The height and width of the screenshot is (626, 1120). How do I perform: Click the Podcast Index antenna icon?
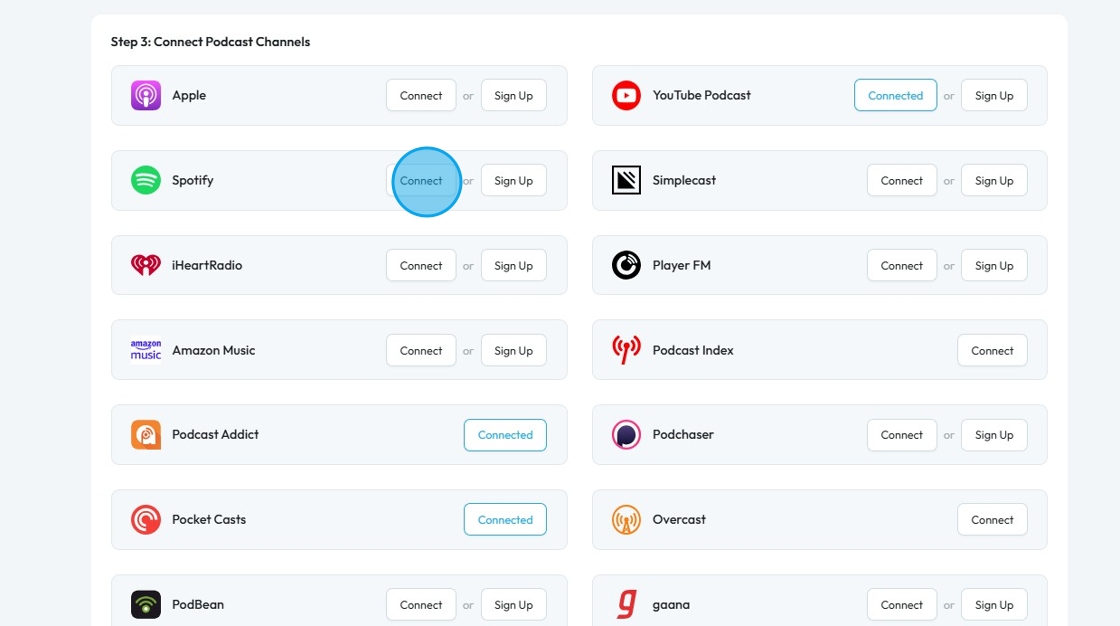pos(626,350)
